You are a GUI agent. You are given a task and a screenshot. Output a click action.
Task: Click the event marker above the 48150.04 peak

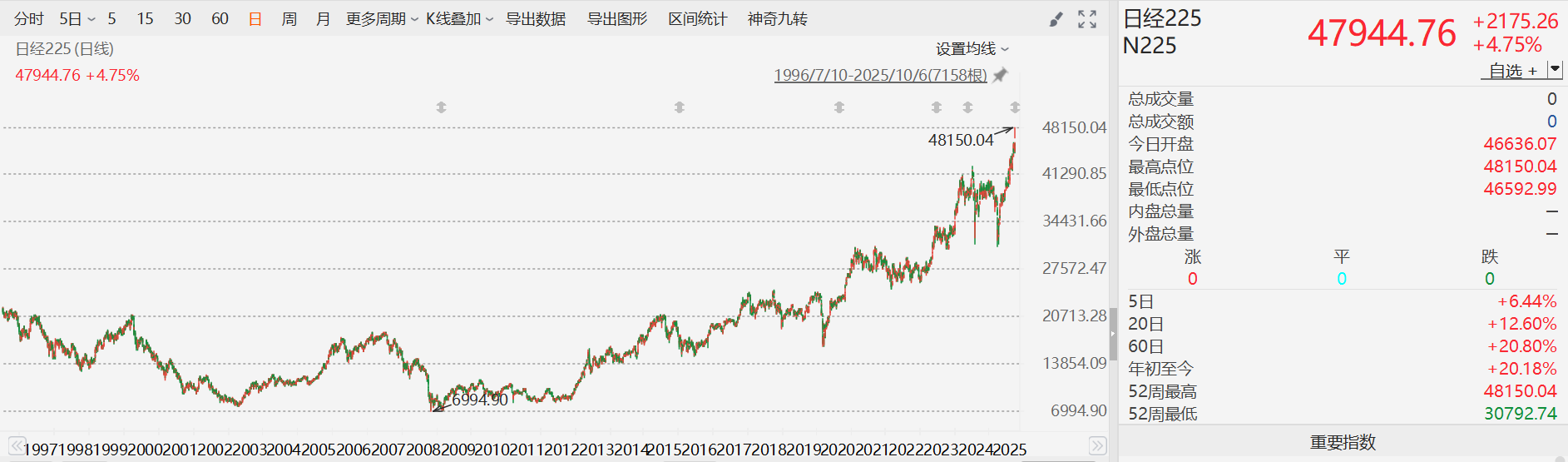coord(1015,107)
